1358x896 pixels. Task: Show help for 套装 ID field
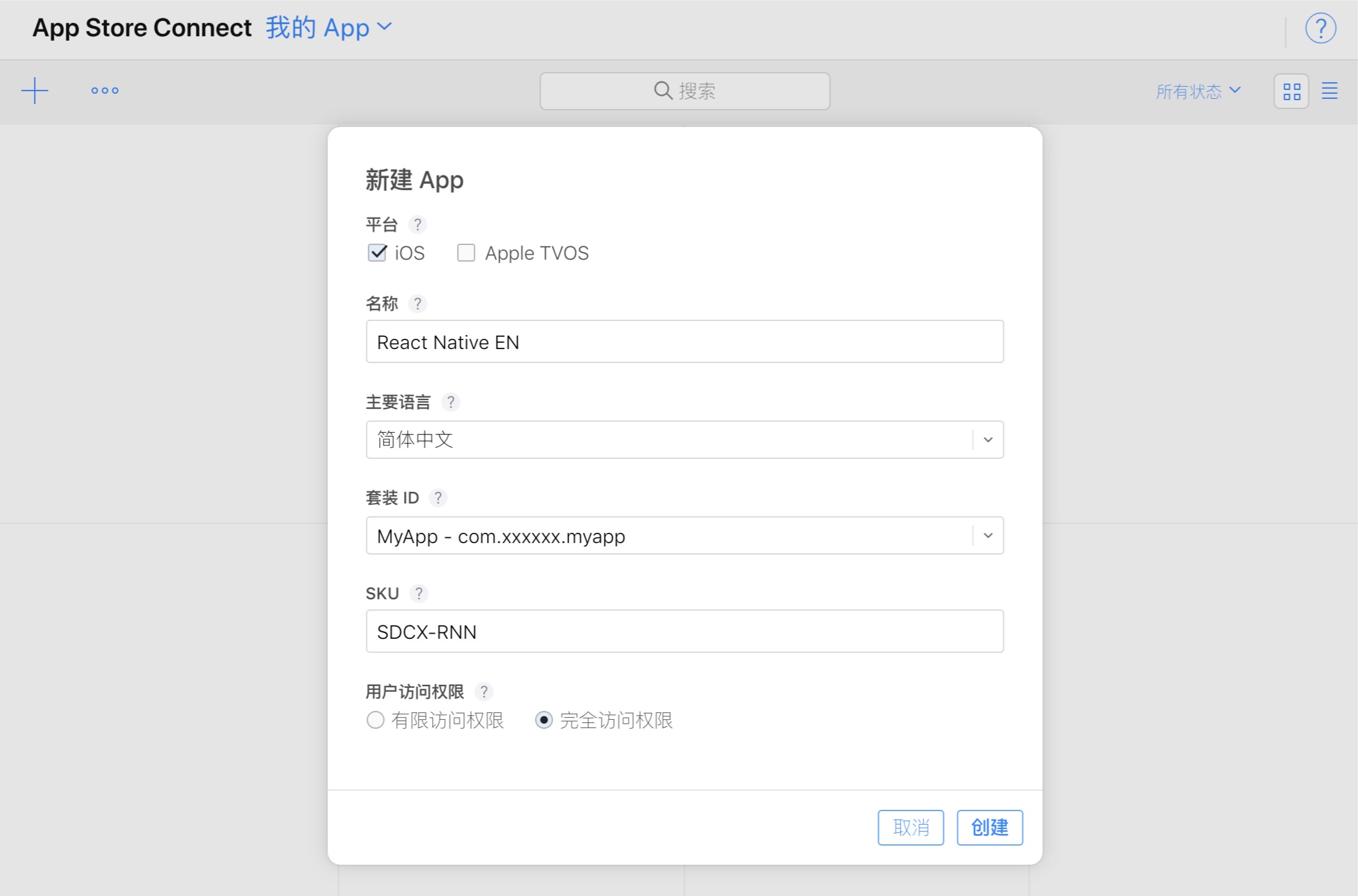pyautogui.click(x=438, y=498)
